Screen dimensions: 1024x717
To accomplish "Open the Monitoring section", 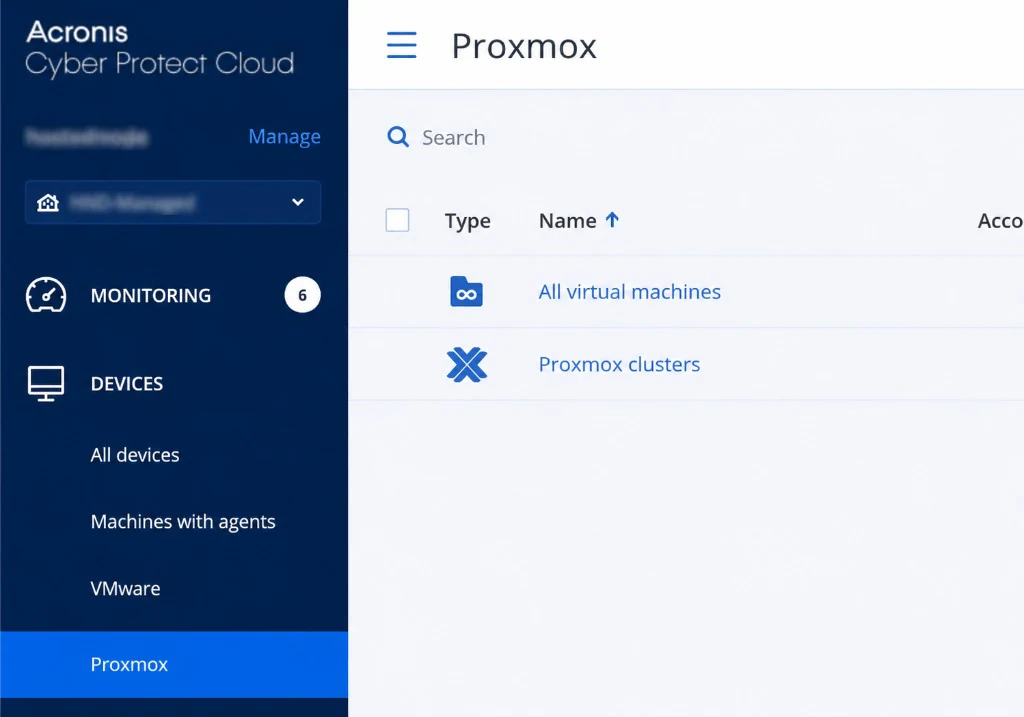I will point(151,295).
